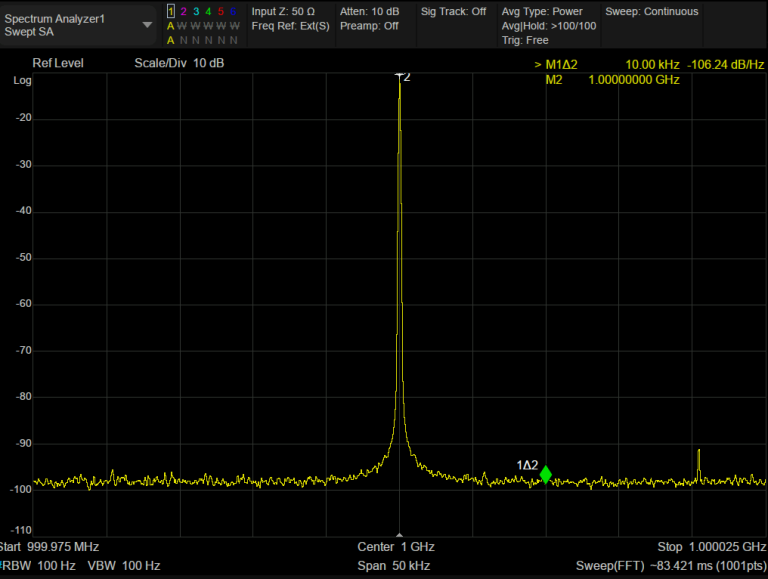Select trace 1 number indicator

170,12
